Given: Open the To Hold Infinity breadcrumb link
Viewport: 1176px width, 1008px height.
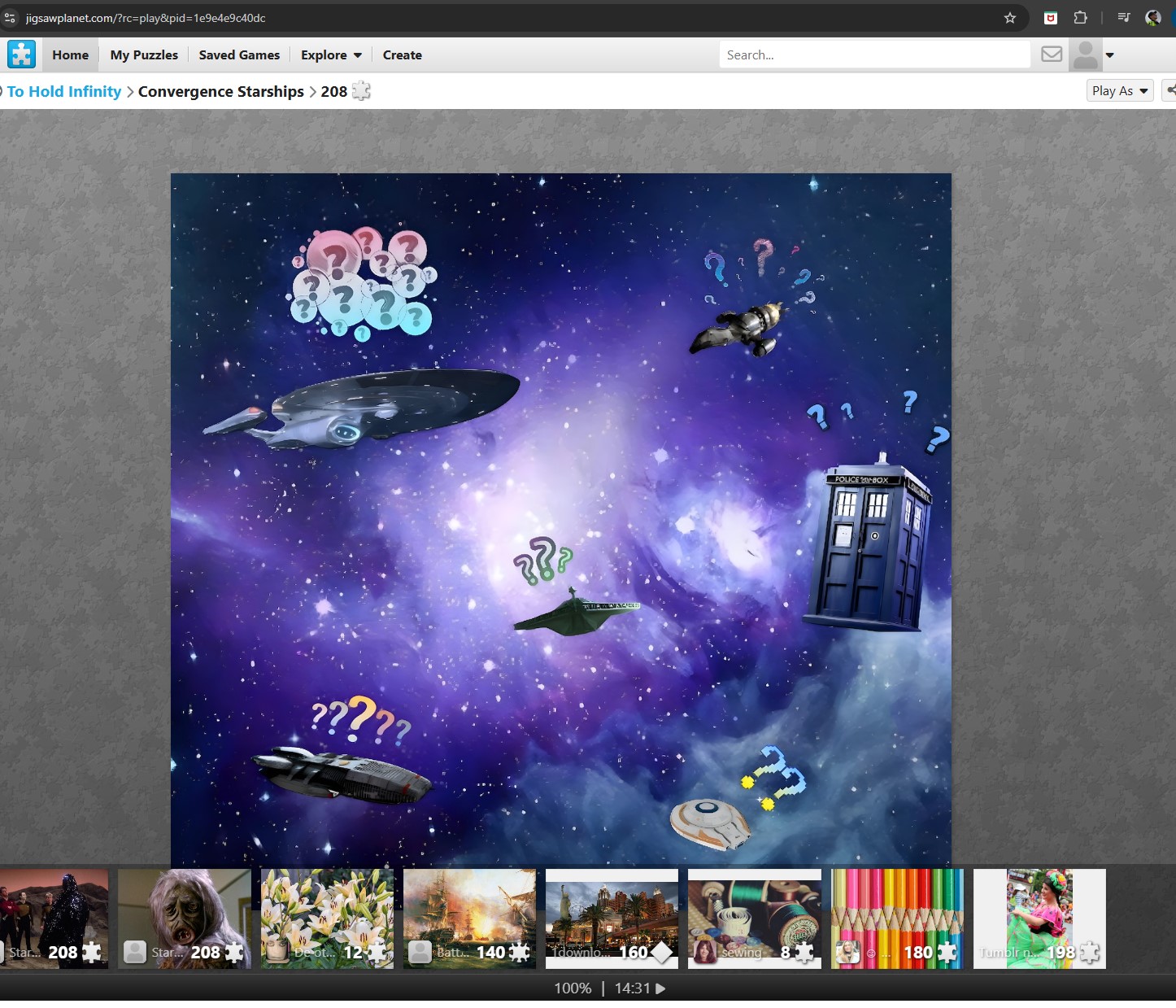Looking at the screenshot, I should click(x=64, y=91).
